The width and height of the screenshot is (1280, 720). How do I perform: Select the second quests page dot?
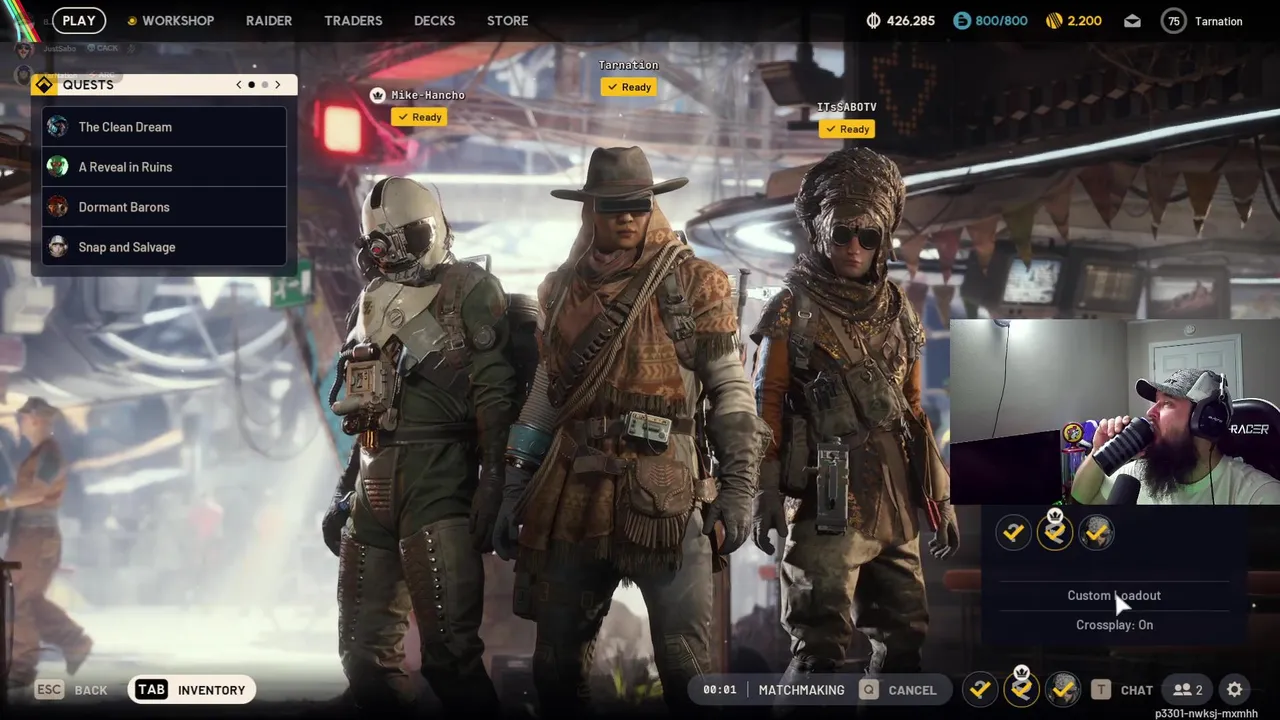click(264, 85)
